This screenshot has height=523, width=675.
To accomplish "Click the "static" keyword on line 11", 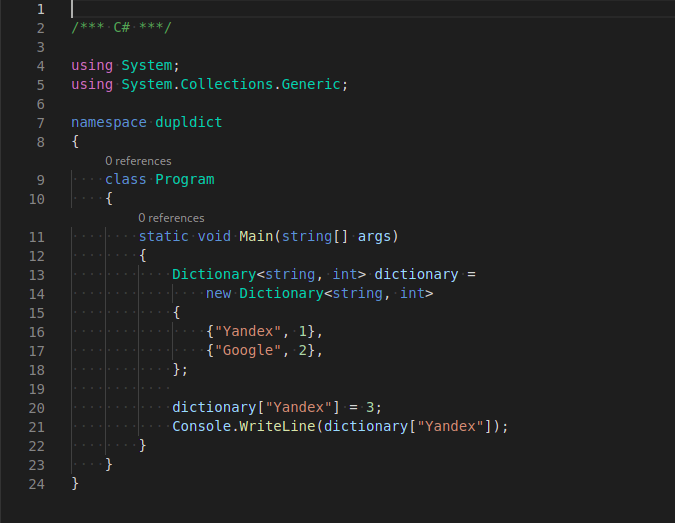I will (x=164, y=236).
